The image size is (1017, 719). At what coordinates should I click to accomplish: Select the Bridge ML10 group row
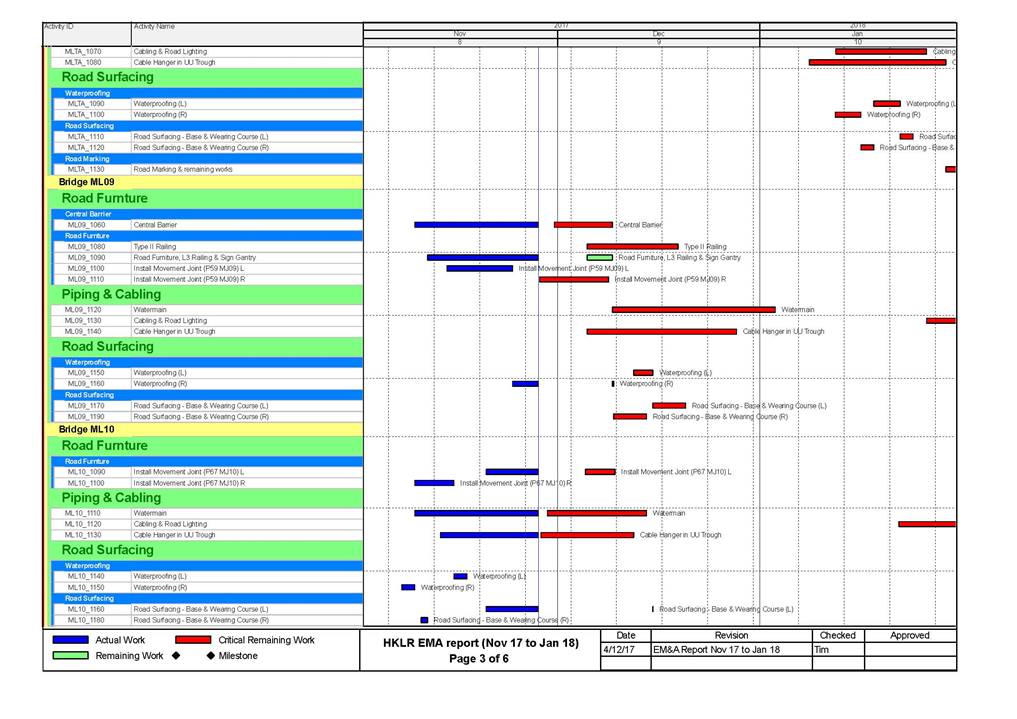[x=206, y=429]
